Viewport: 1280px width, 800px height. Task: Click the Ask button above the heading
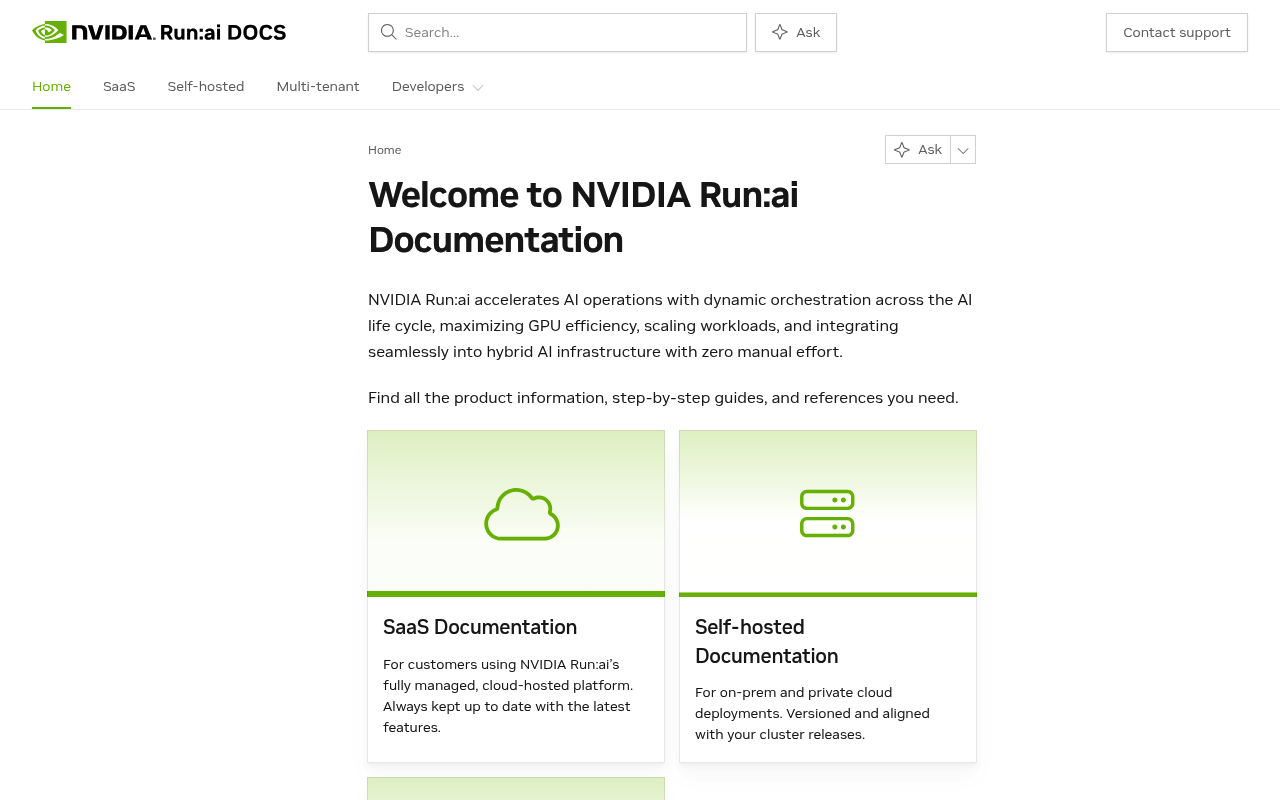[x=918, y=150]
